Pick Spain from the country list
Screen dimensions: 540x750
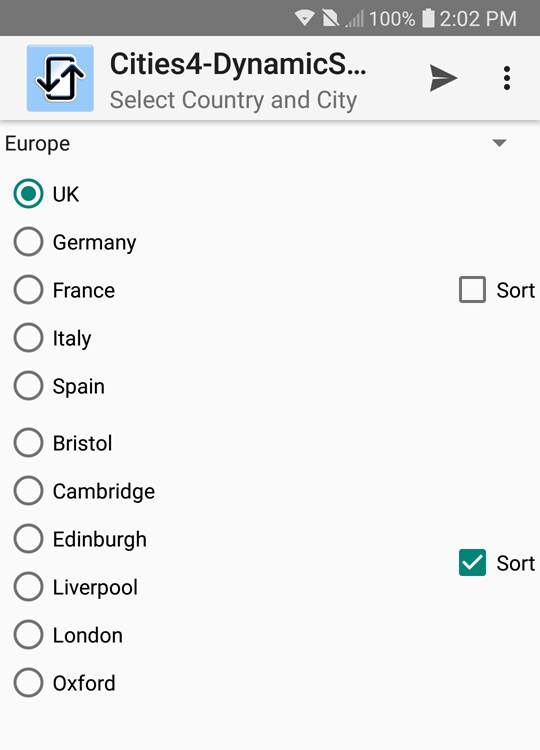(59, 386)
